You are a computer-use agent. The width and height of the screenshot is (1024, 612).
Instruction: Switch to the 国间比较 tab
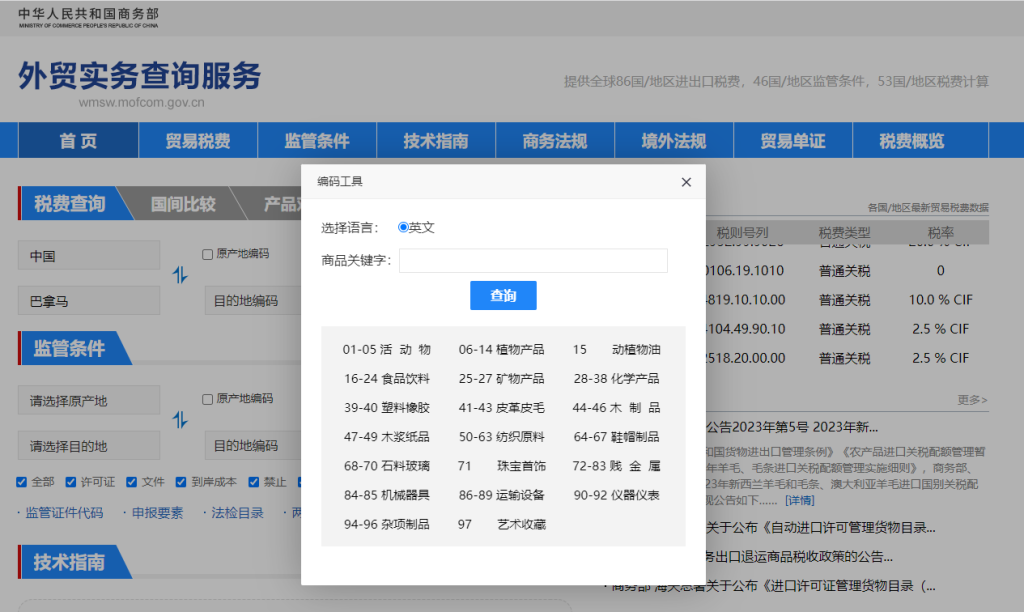pos(183,204)
